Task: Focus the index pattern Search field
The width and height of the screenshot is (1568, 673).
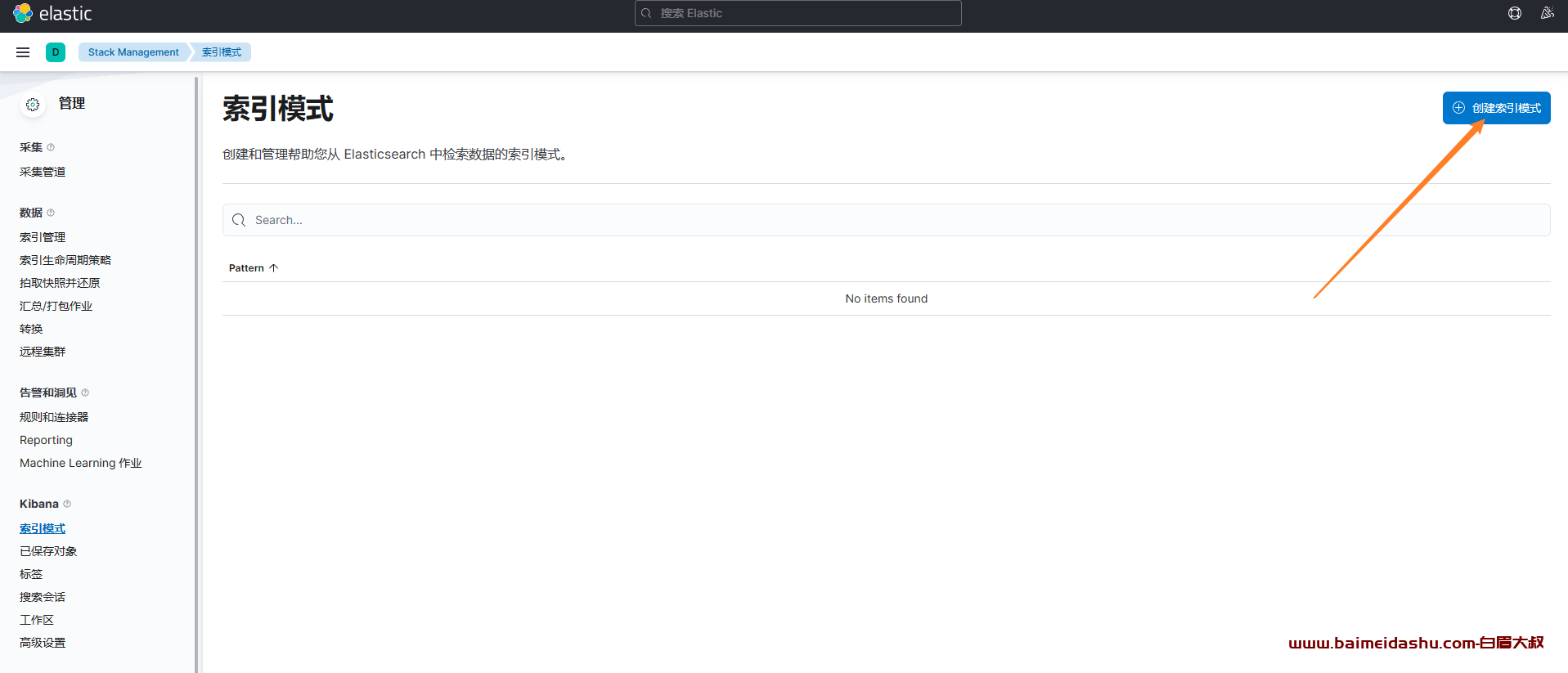Action: click(x=887, y=220)
